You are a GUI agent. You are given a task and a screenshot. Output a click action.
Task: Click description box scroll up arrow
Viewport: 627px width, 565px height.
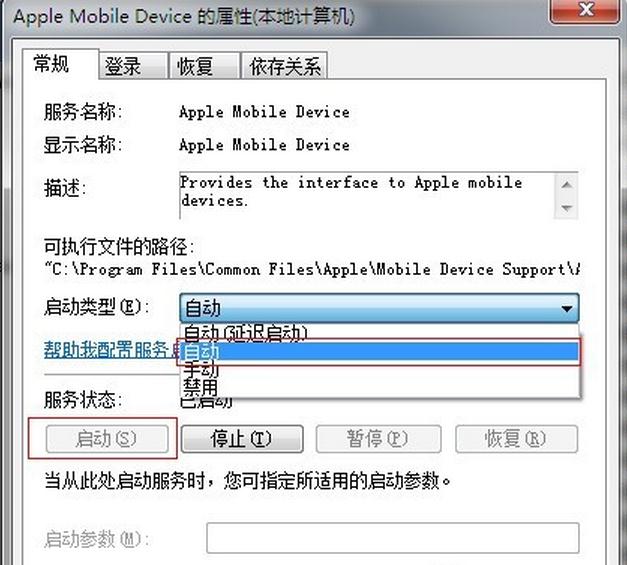click(566, 185)
